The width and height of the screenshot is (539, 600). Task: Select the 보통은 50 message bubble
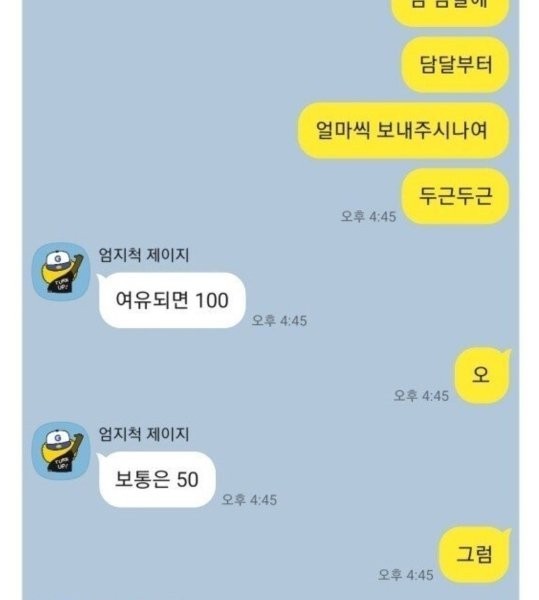tap(157, 479)
